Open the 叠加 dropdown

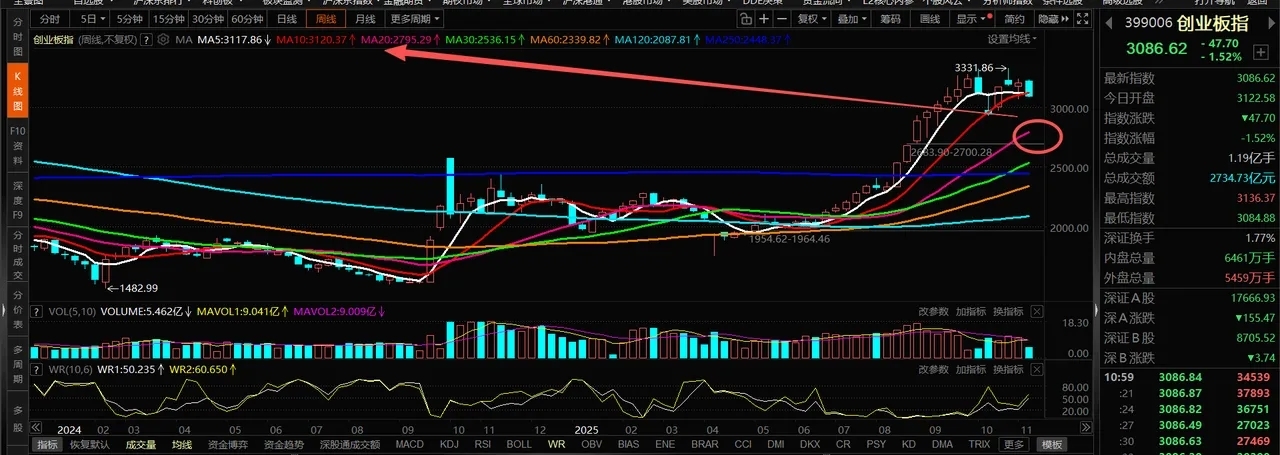(x=851, y=19)
